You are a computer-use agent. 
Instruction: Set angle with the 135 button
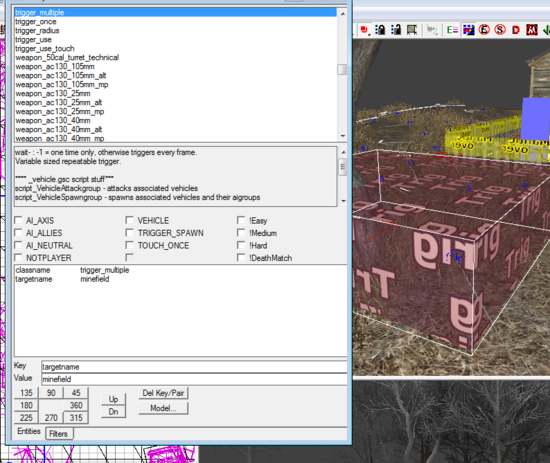tap(26, 393)
